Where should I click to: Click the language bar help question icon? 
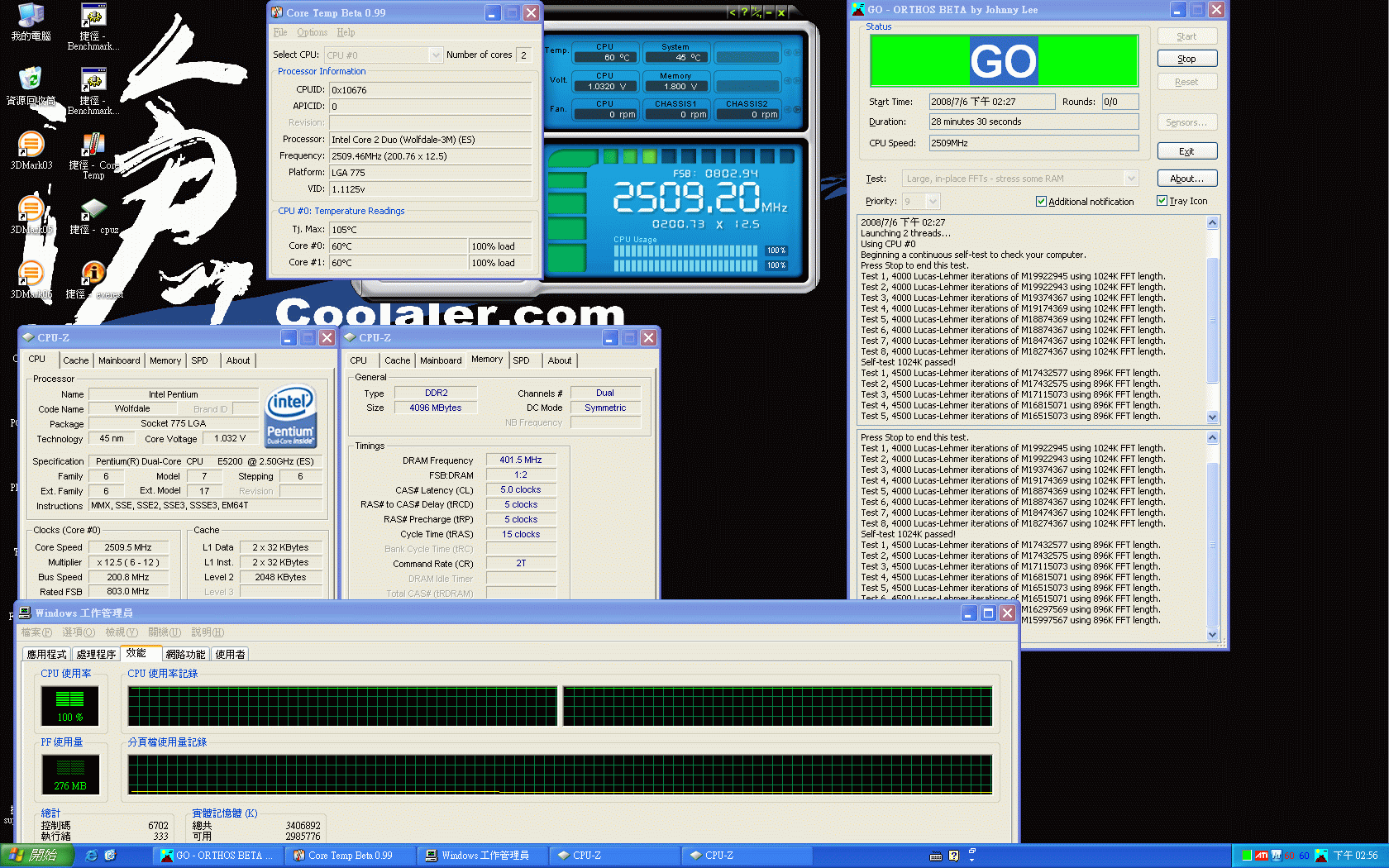954,856
